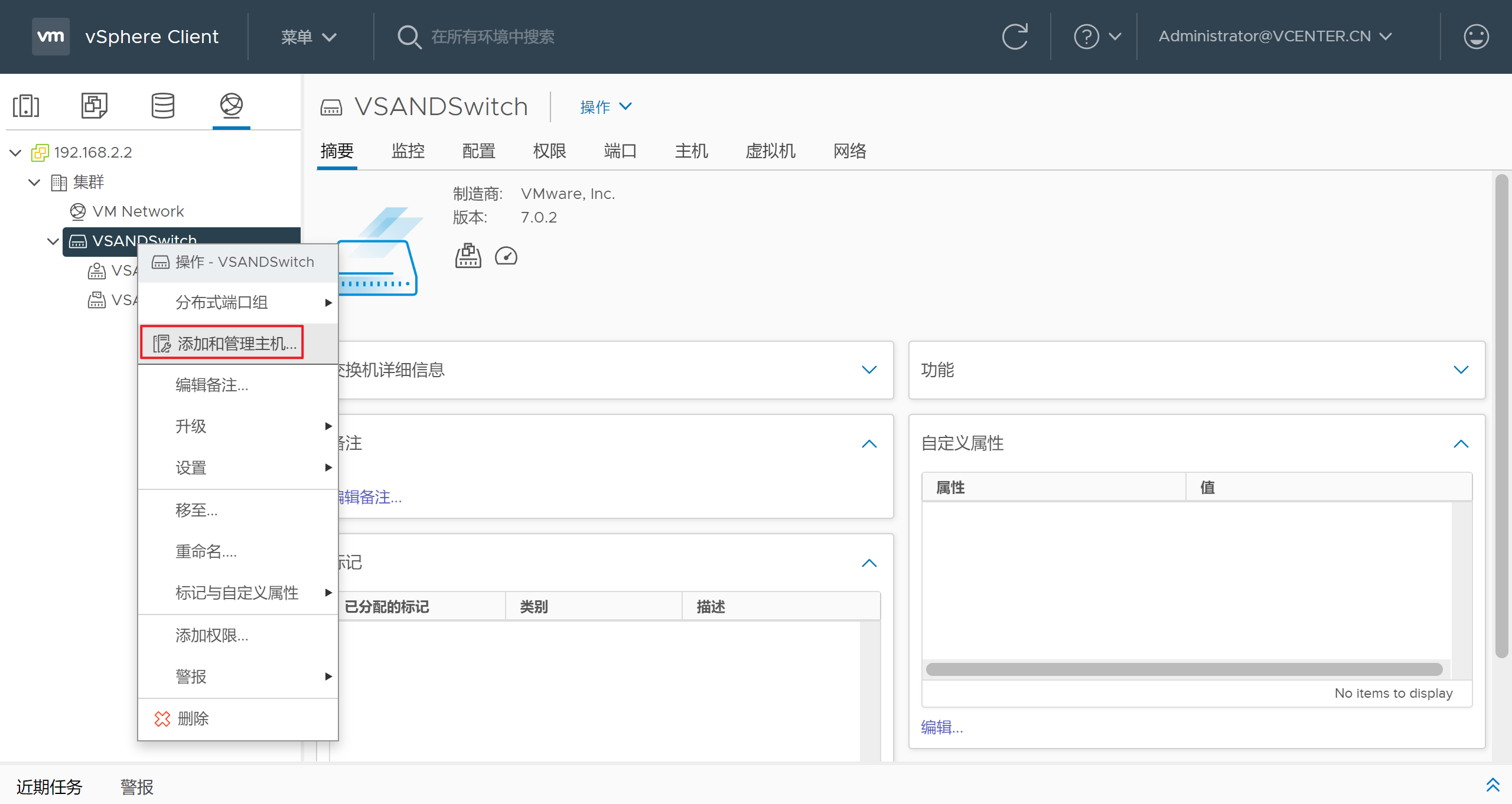1512x804 pixels.
Task: Click the 集群 datacenter icon
Action: click(x=58, y=182)
